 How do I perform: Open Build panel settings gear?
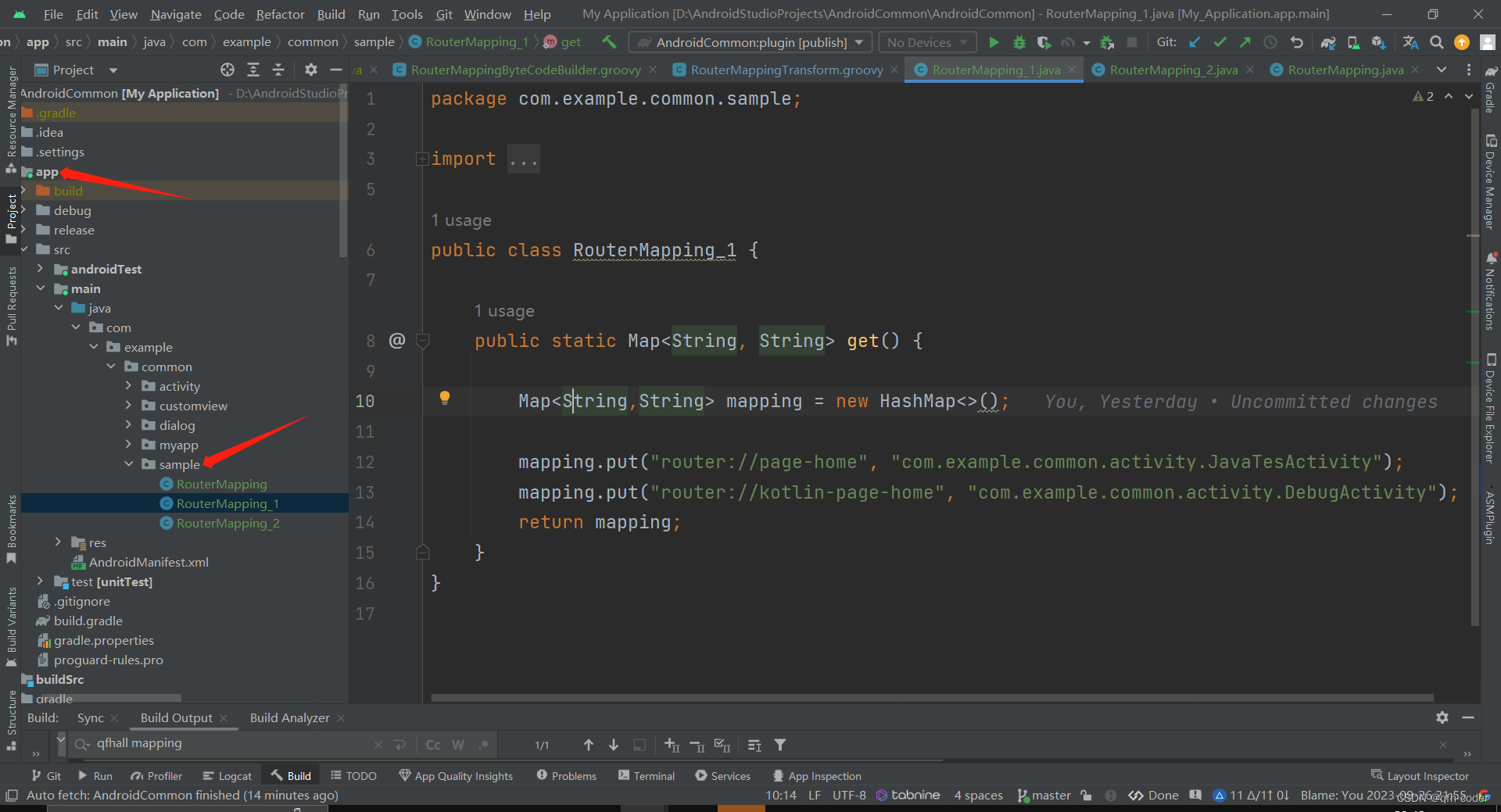[1442, 717]
